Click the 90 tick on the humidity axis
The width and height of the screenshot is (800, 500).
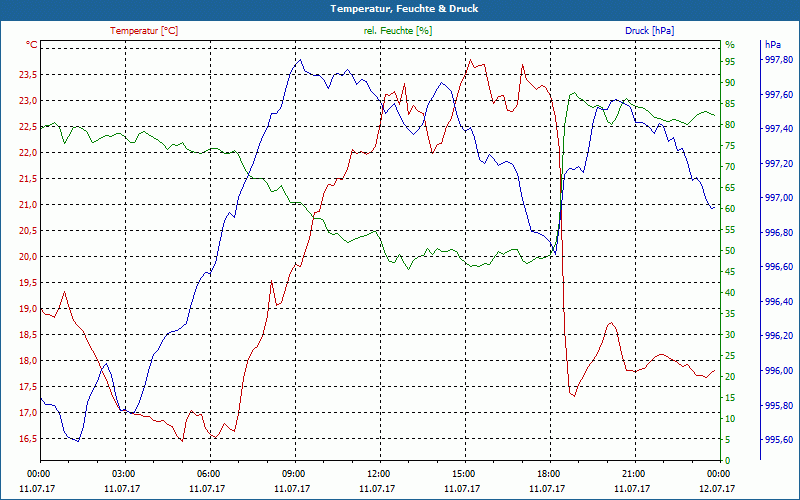[x=730, y=83]
